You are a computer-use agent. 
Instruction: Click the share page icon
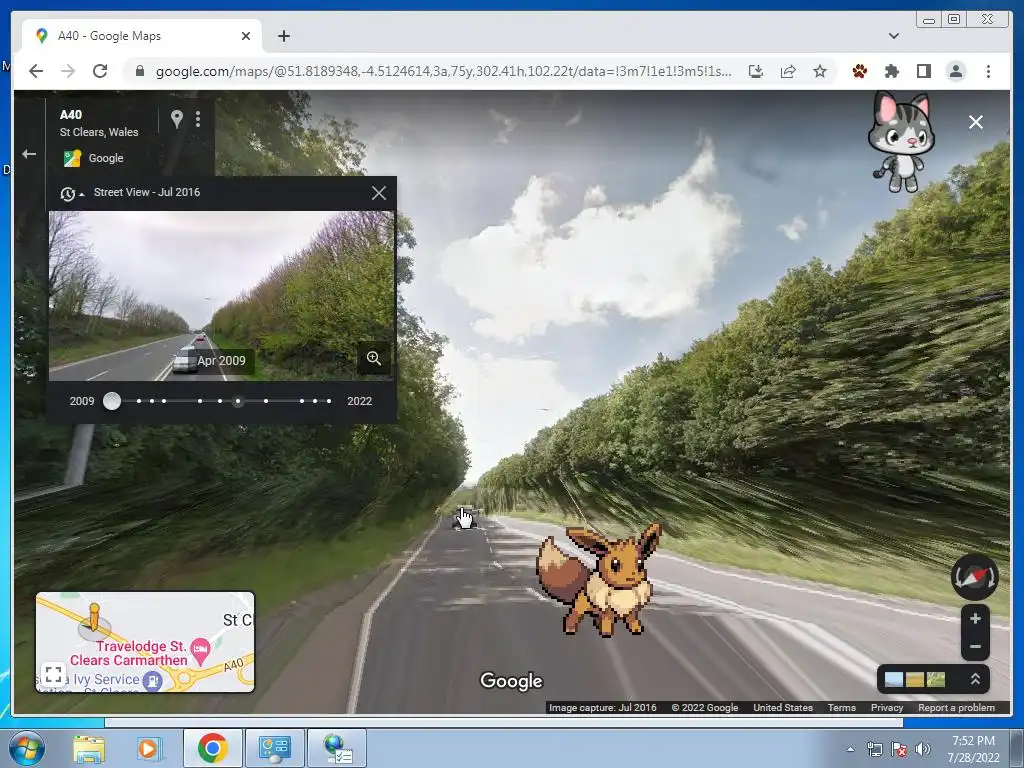click(x=788, y=71)
